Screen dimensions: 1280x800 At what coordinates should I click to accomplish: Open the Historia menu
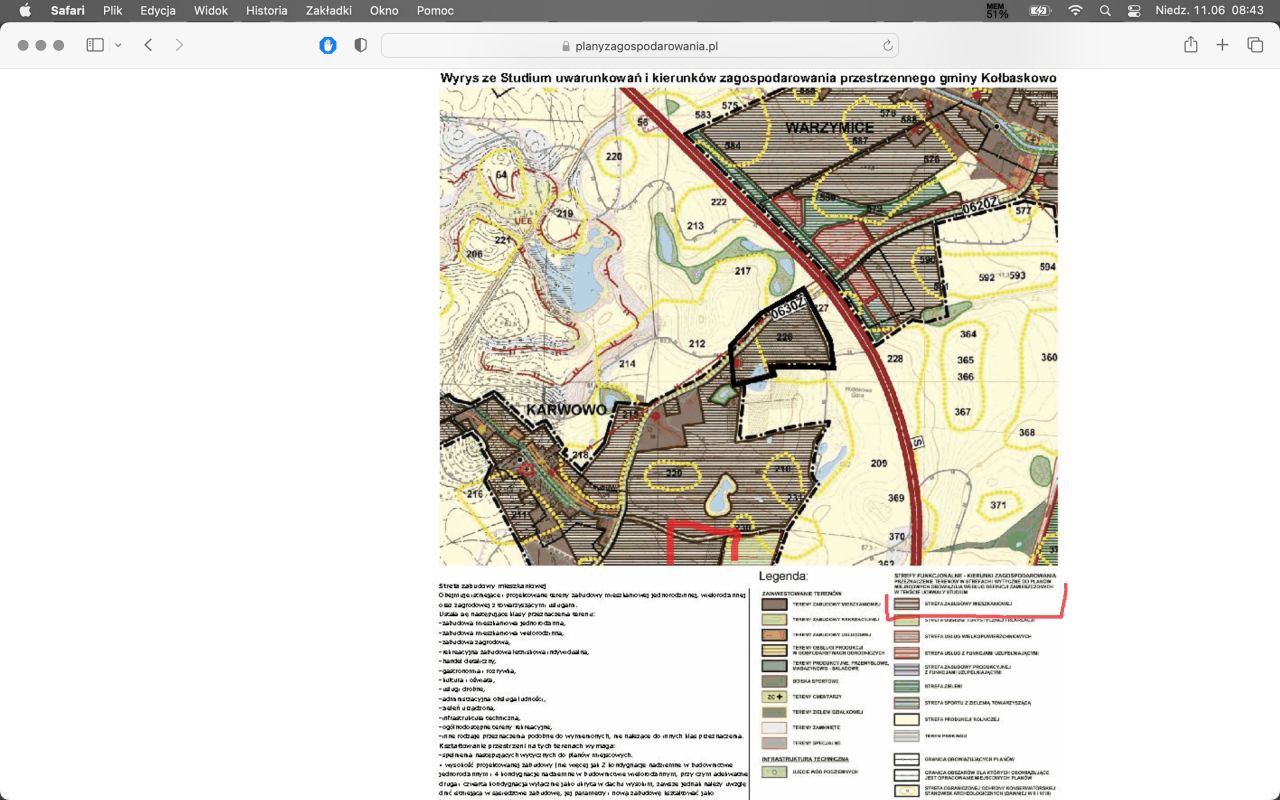coord(266,11)
